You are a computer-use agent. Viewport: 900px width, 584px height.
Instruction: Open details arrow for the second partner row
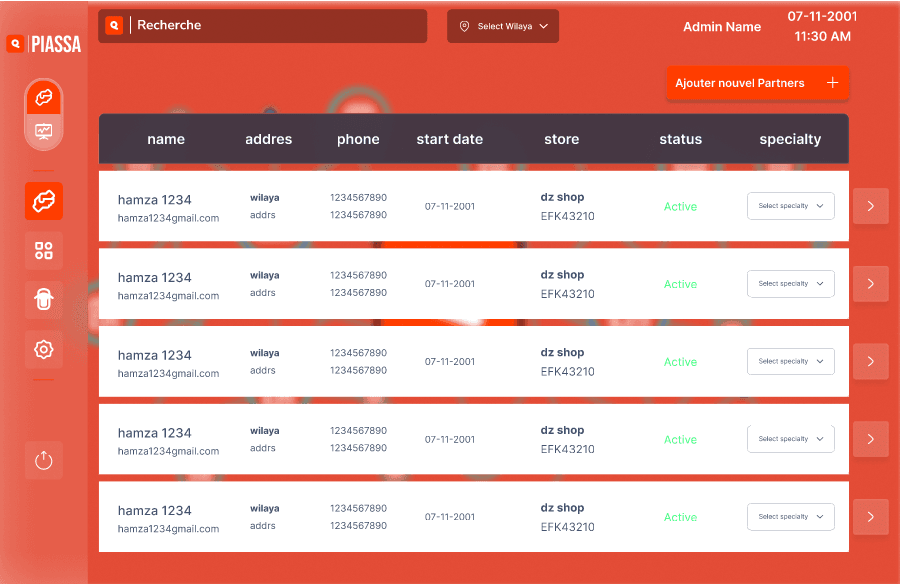871,284
